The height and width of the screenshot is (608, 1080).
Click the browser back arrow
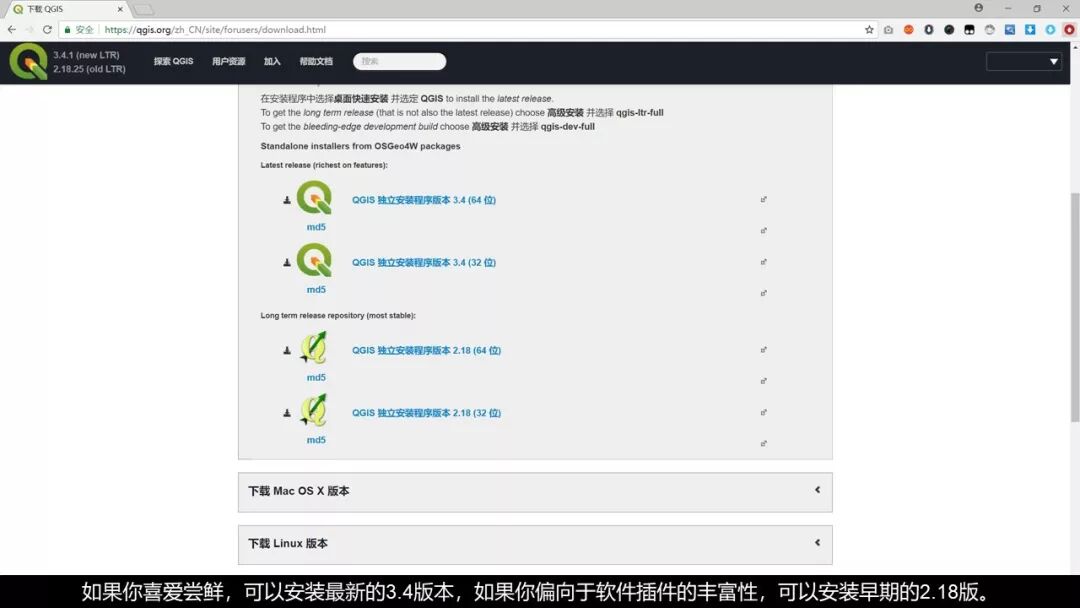pos(12,30)
